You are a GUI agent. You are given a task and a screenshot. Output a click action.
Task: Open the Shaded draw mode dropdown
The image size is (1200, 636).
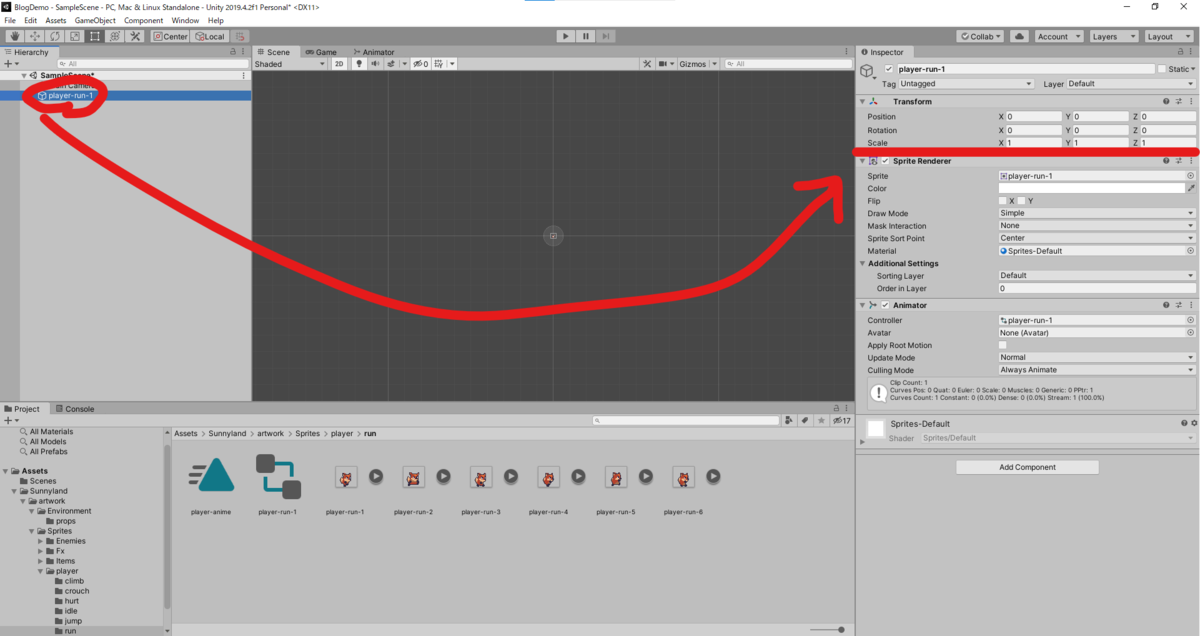coord(290,64)
